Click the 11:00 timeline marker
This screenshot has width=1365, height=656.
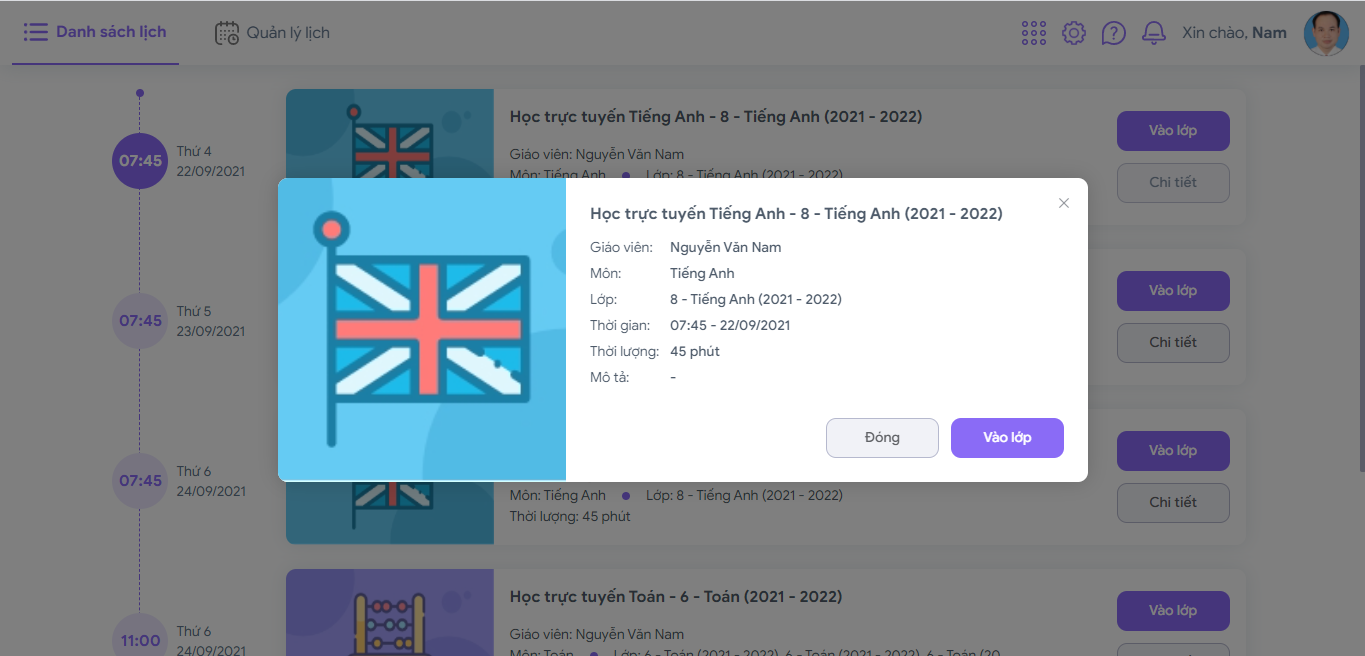point(140,636)
